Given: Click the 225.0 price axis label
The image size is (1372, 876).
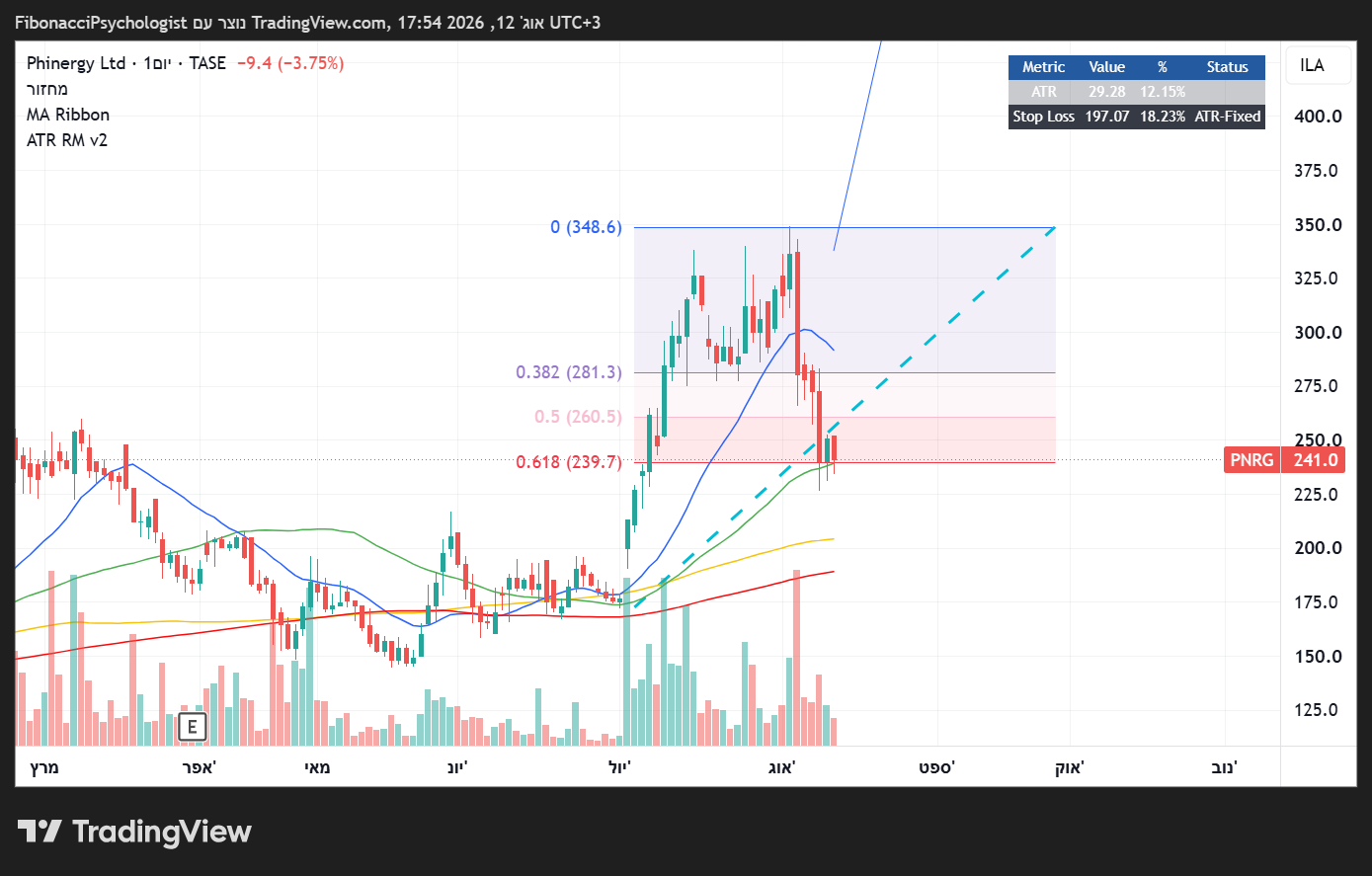Looking at the screenshot, I should pos(1318,495).
